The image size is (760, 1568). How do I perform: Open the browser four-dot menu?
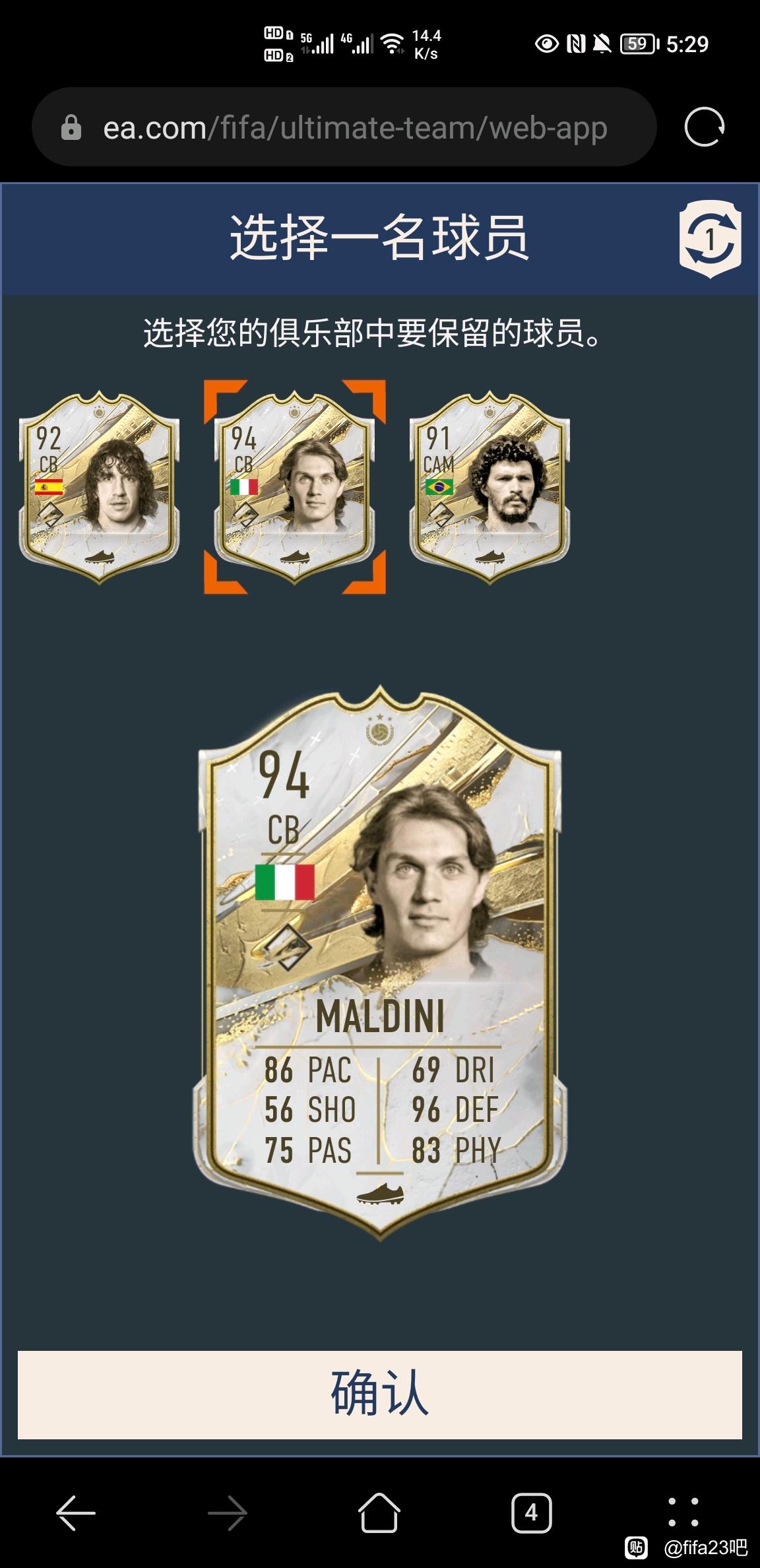(x=683, y=1512)
